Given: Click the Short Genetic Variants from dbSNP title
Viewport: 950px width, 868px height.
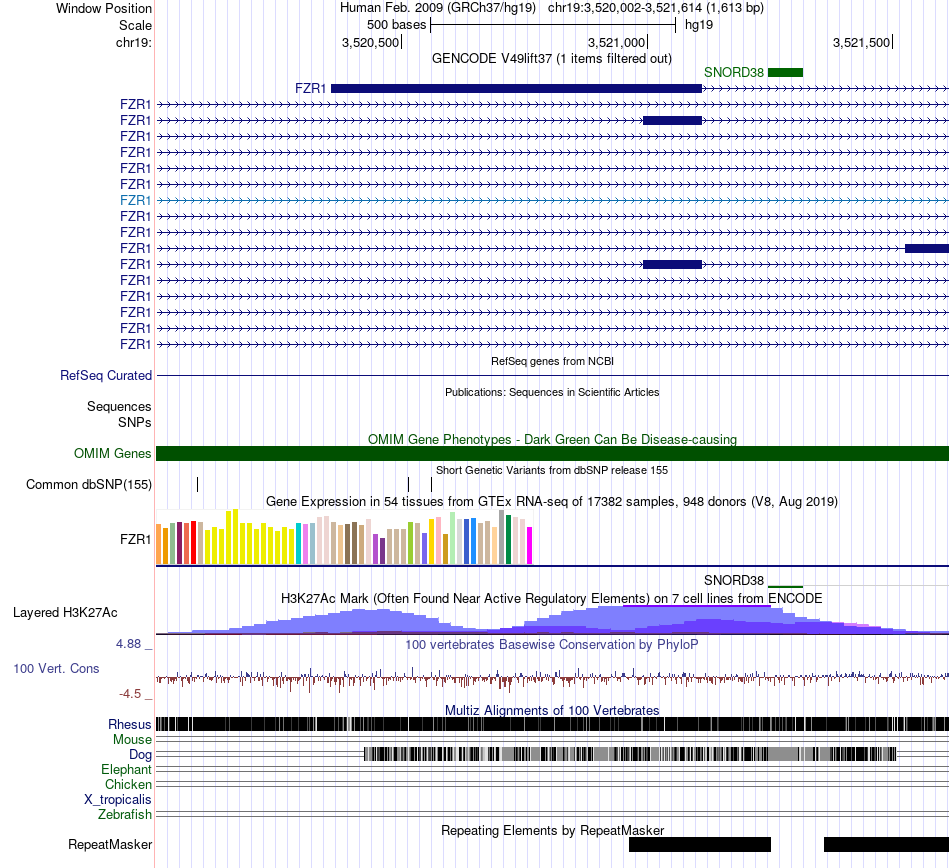Looking at the screenshot, I should tap(552, 471).
